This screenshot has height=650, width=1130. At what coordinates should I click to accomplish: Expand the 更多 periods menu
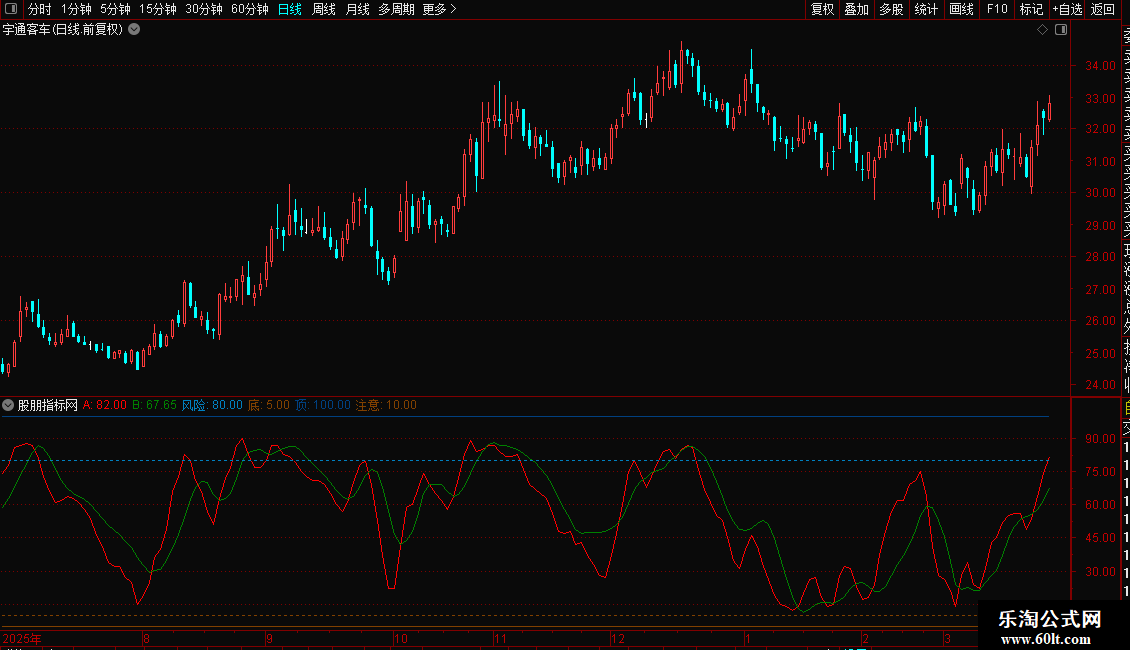[439, 9]
